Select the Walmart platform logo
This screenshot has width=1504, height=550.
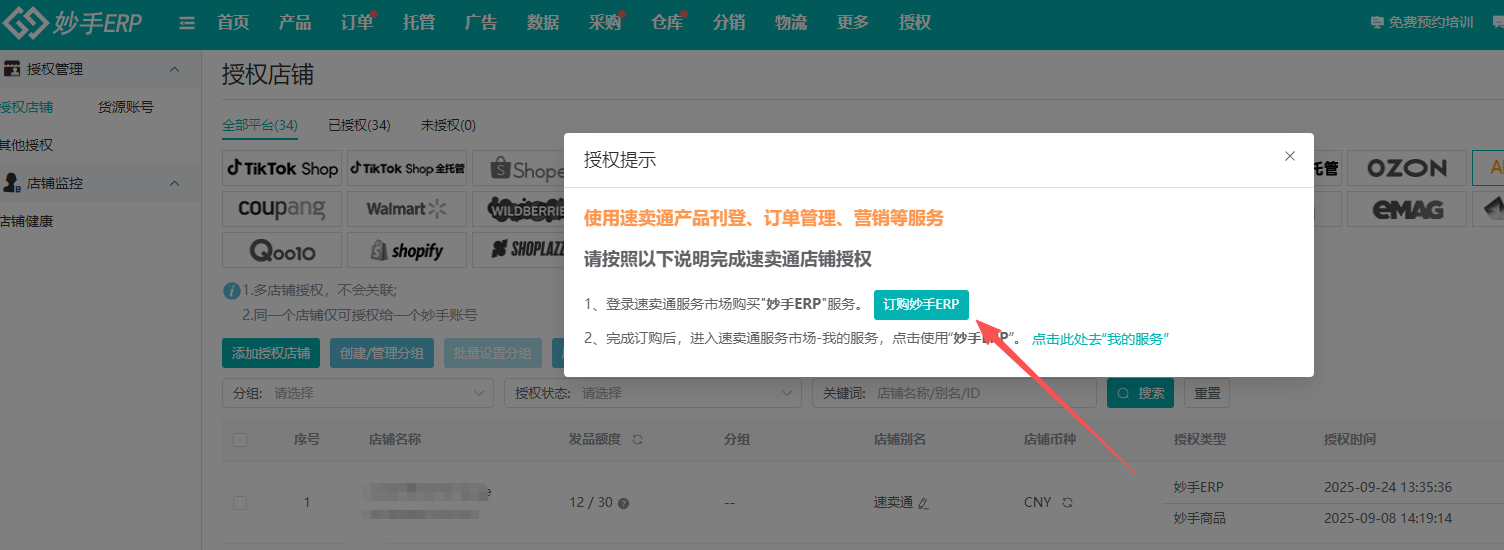pyautogui.click(x=407, y=209)
